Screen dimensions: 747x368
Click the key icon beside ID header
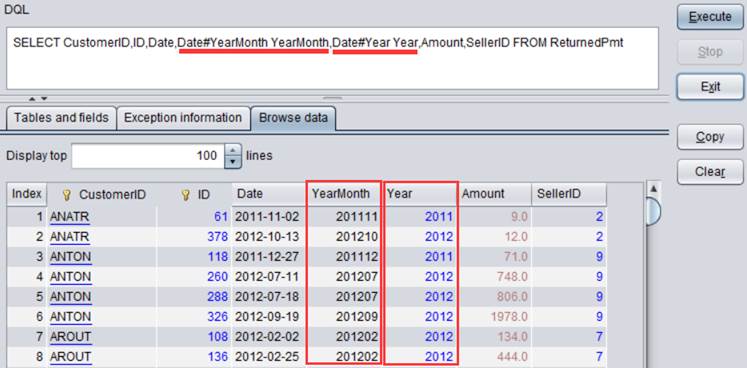tap(186, 194)
